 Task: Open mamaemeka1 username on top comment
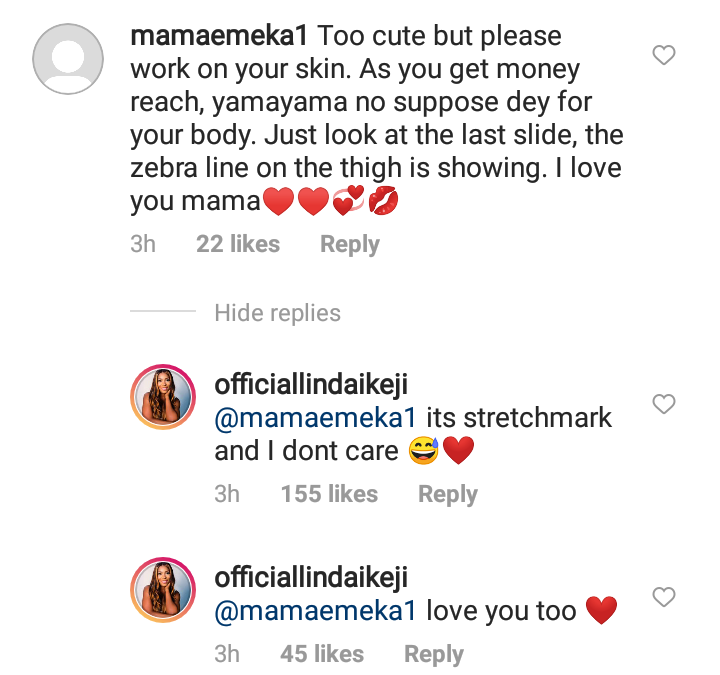pos(221,36)
